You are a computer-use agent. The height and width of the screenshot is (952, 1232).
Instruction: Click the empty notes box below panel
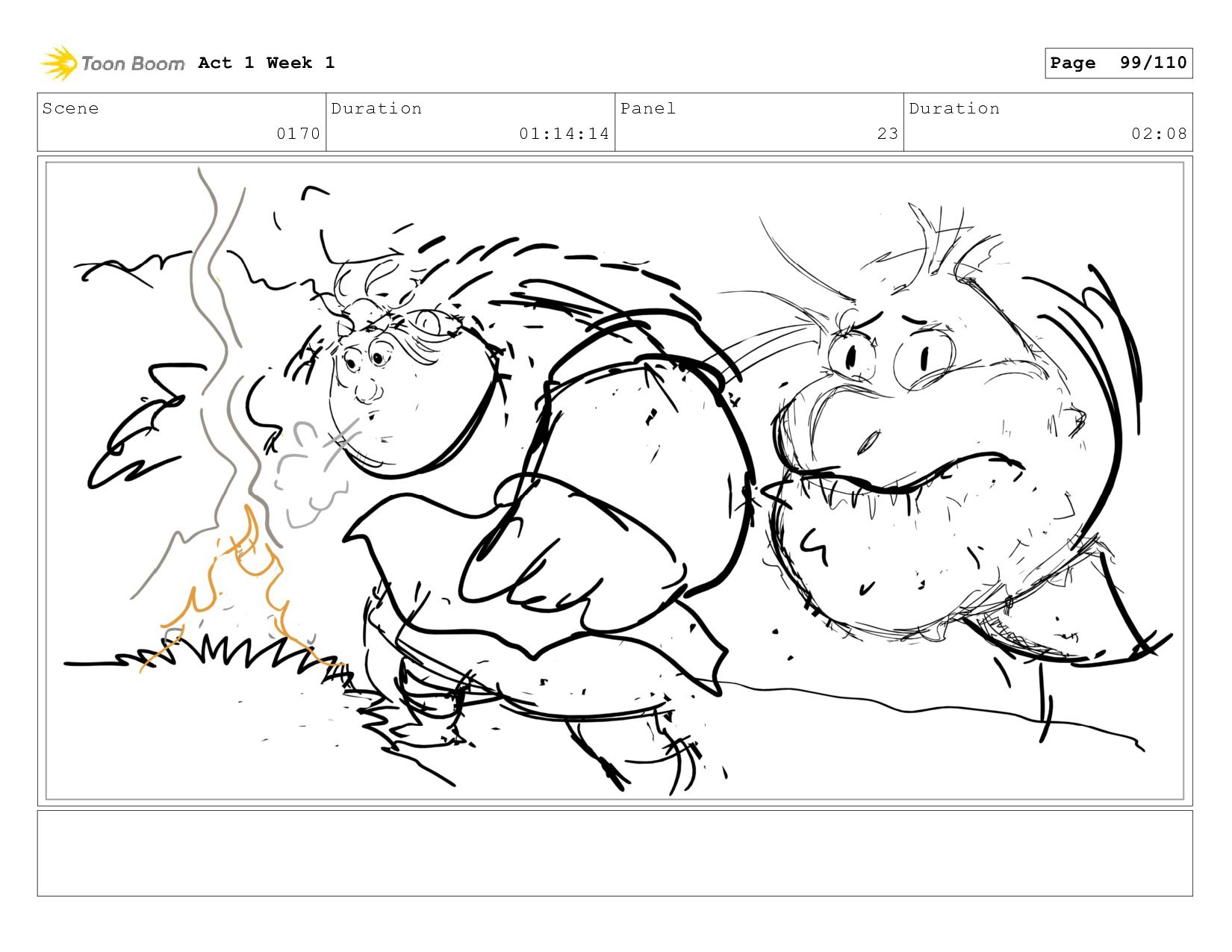(x=615, y=853)
